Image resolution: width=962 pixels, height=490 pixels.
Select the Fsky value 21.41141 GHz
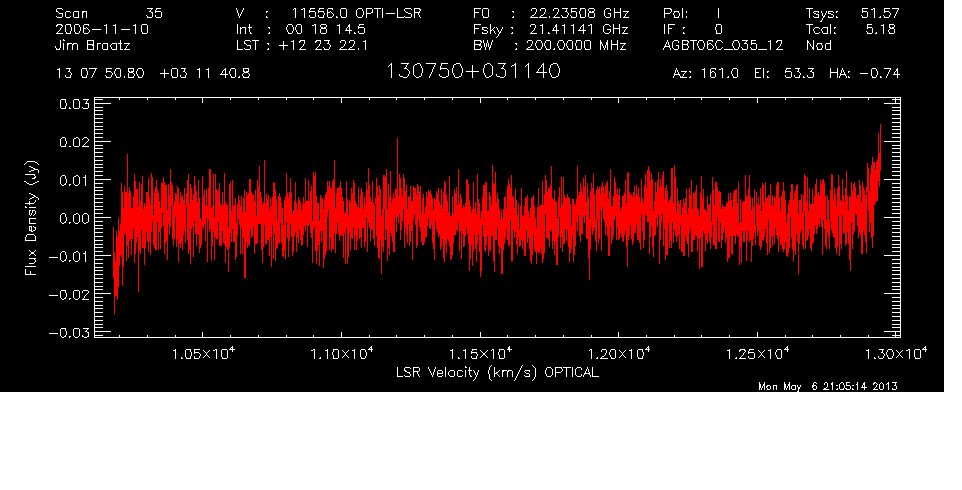579,29
